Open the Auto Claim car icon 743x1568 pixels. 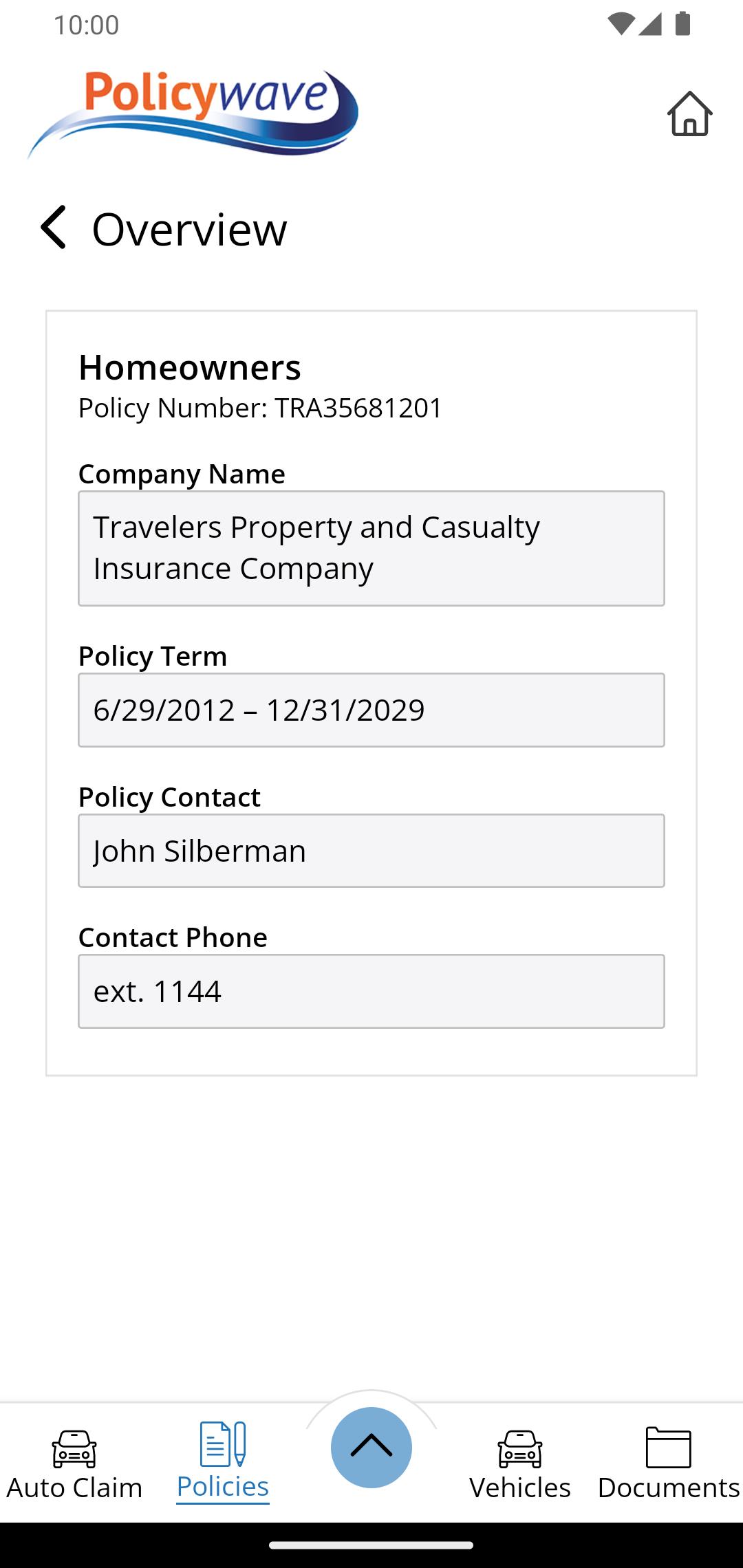point(74,1449)
